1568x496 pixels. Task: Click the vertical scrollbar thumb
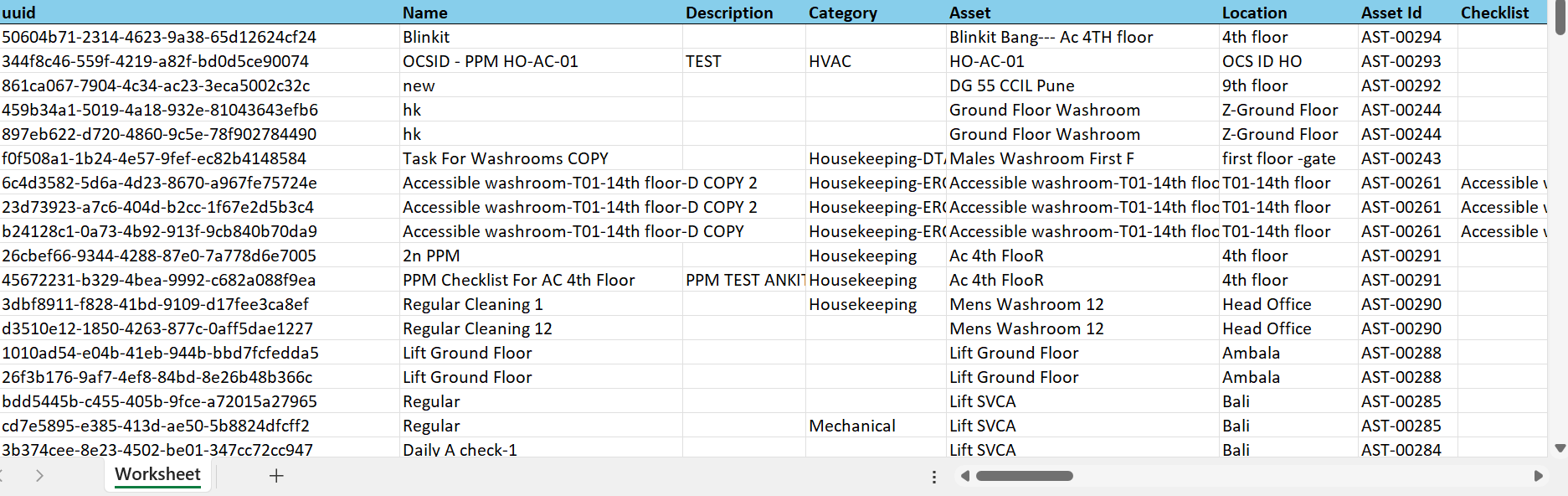pyautogui.click(x=1560, y=18)
